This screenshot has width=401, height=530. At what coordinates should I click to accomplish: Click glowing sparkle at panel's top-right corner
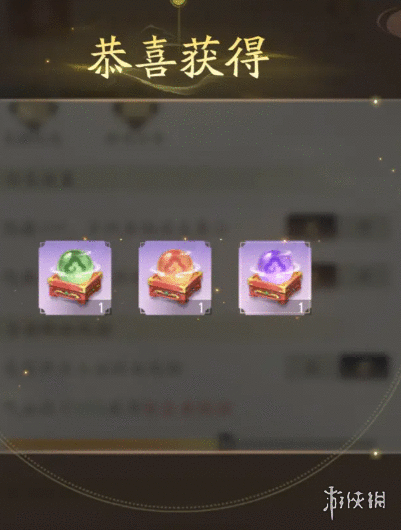click(375, 101)
